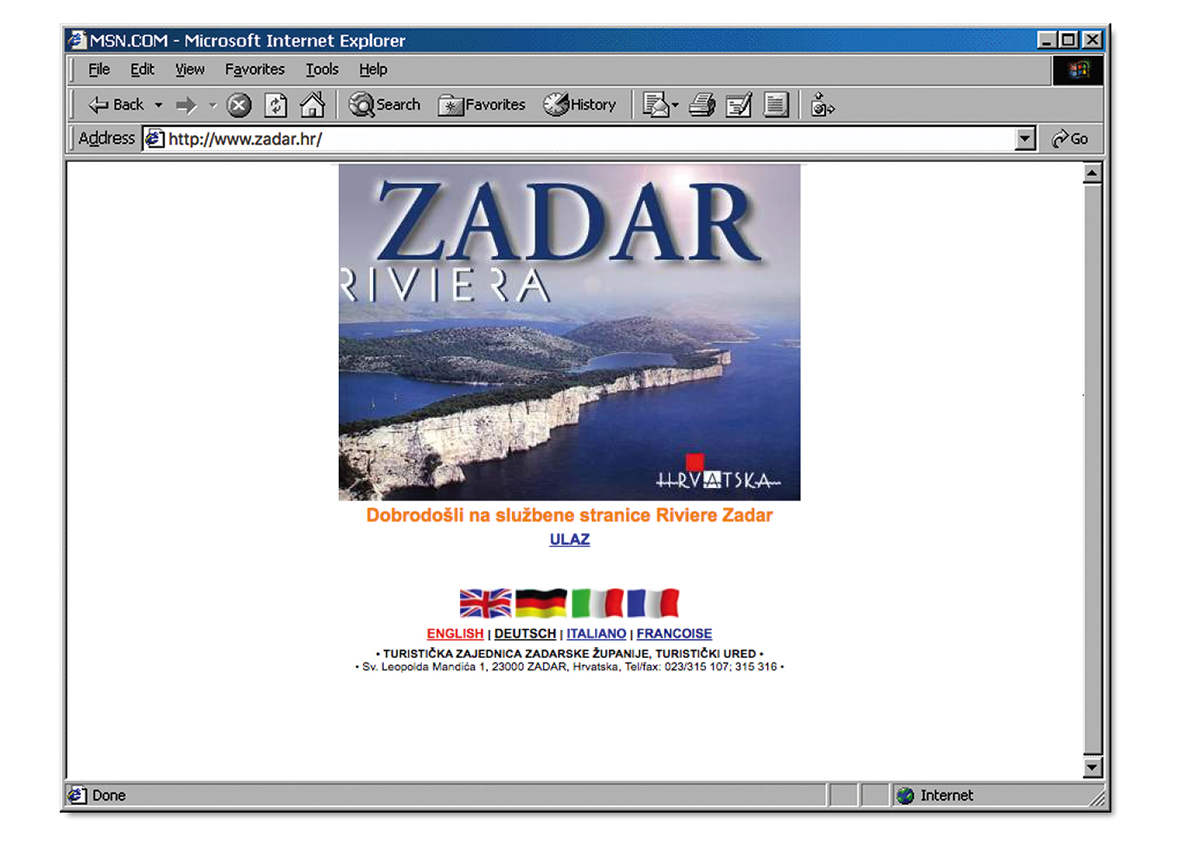Click the ULAZ link

point(568,539)
